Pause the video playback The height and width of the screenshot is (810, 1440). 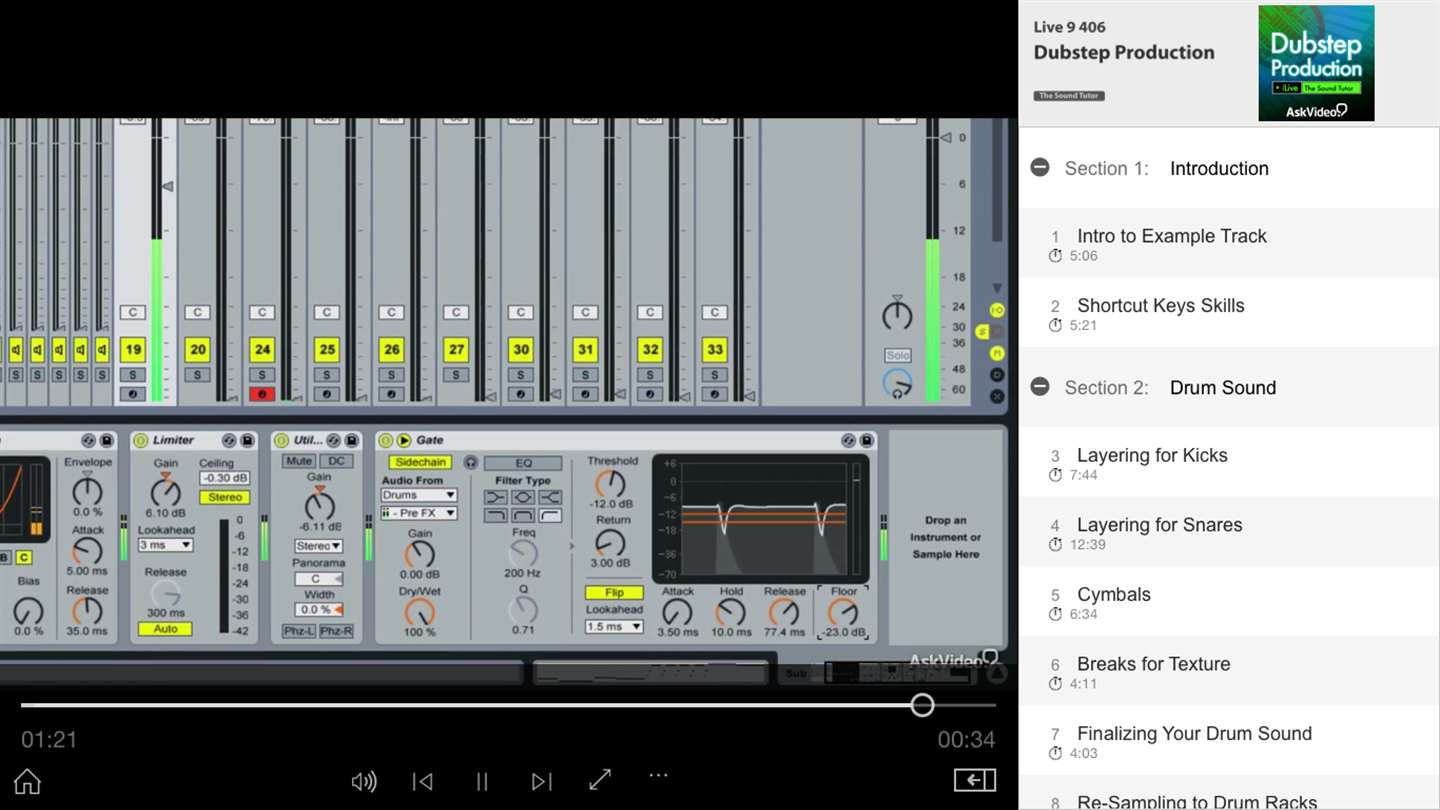pyautogui.click(x=482, y=781)
